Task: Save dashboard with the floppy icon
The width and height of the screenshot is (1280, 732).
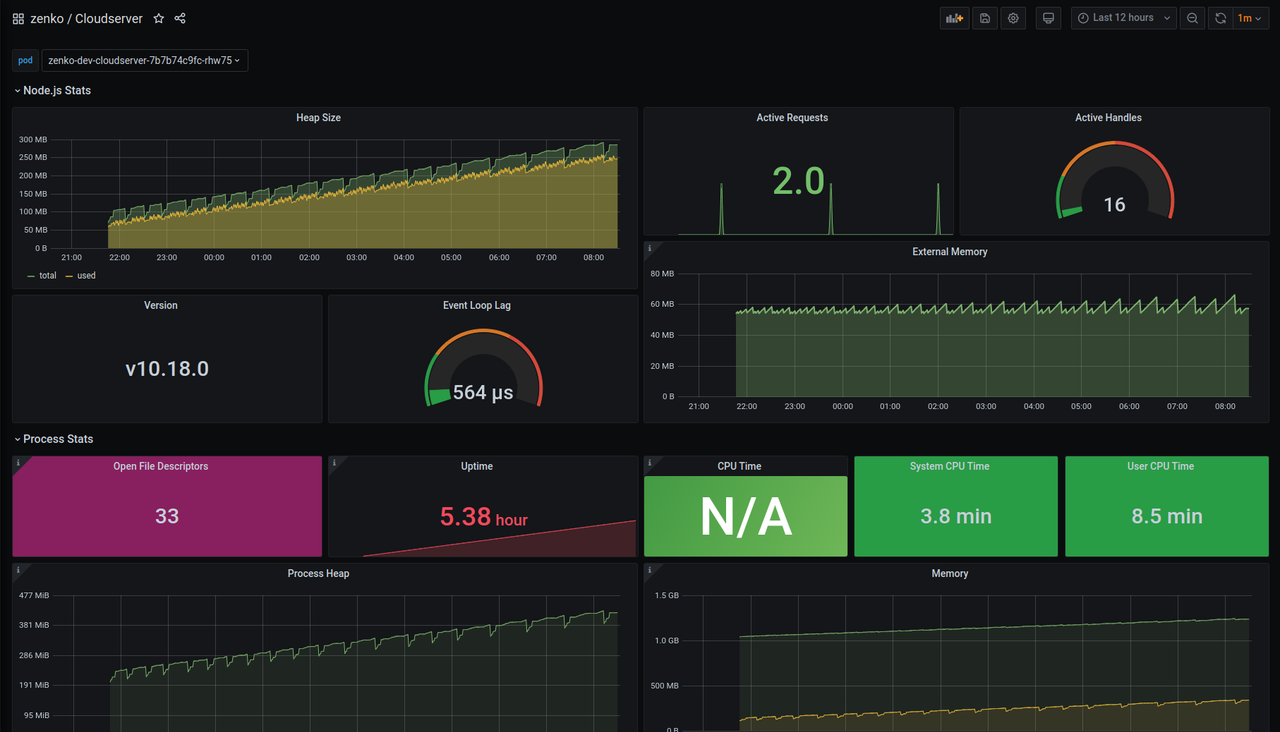Action: (985, 18)
